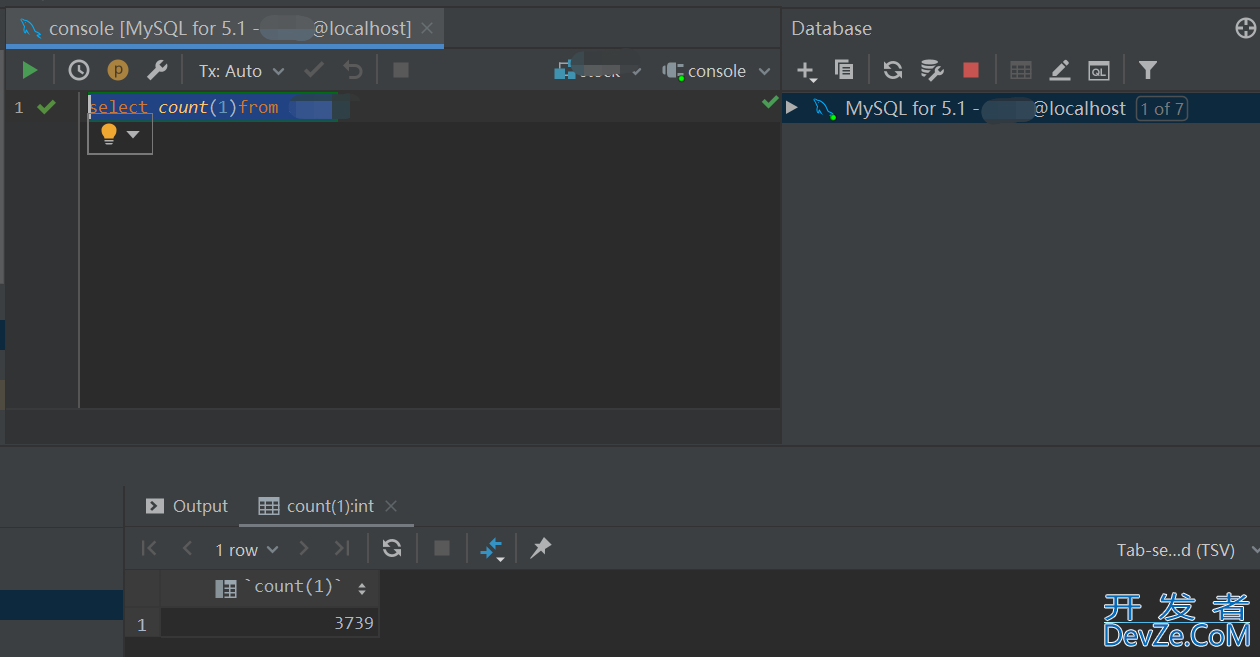Image resolution: width=1260 pixels, height=657 pixels.
Task: Click the stop icon in results toolbar
Action: pos(442,548)
